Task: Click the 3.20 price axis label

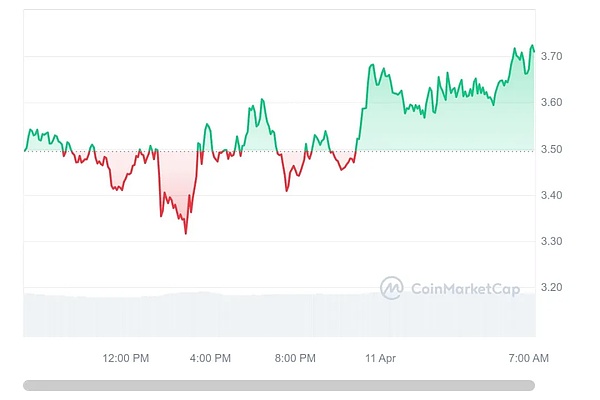Action: [x=551, y=288]
